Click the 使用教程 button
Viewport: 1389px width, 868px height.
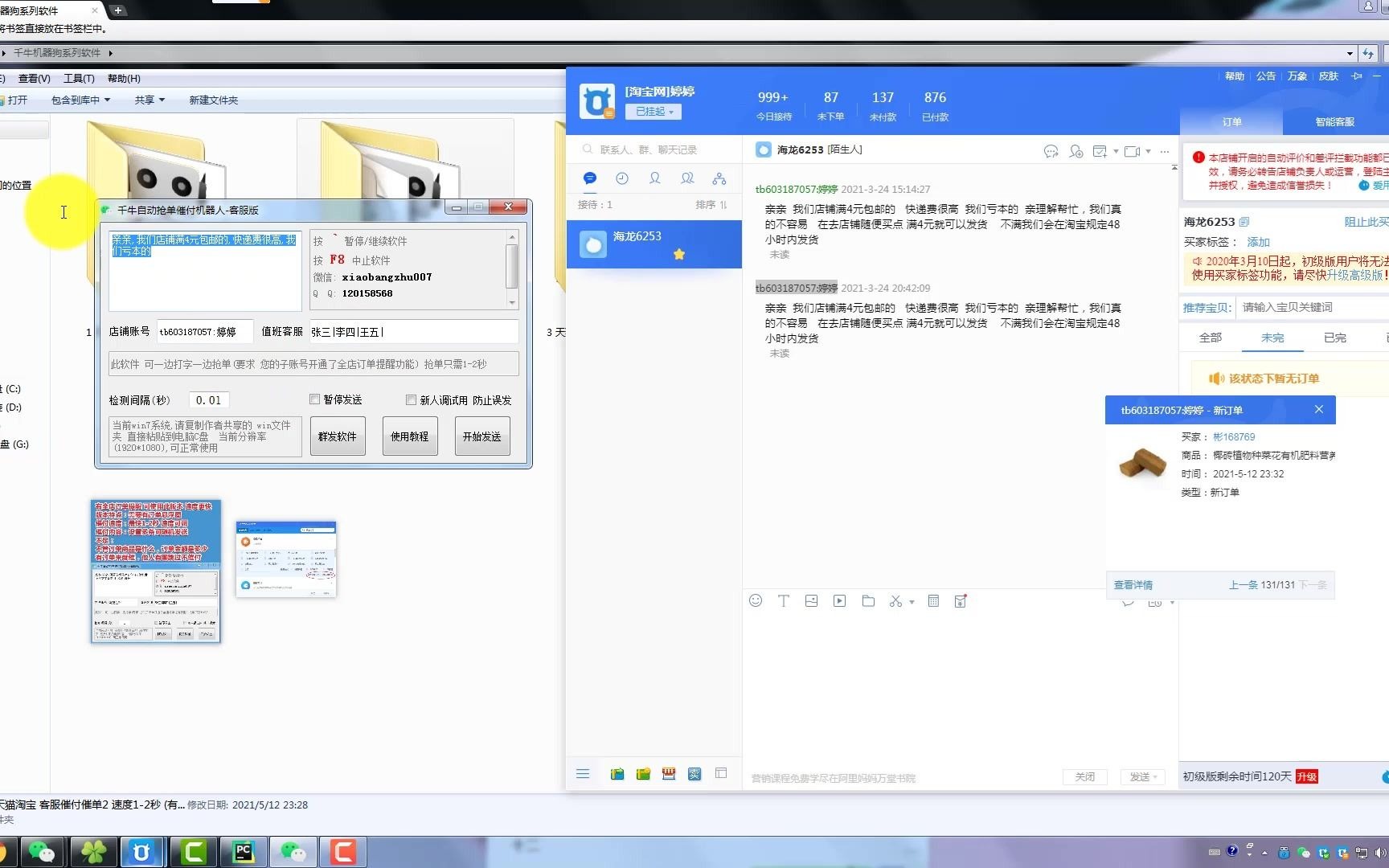410,436
